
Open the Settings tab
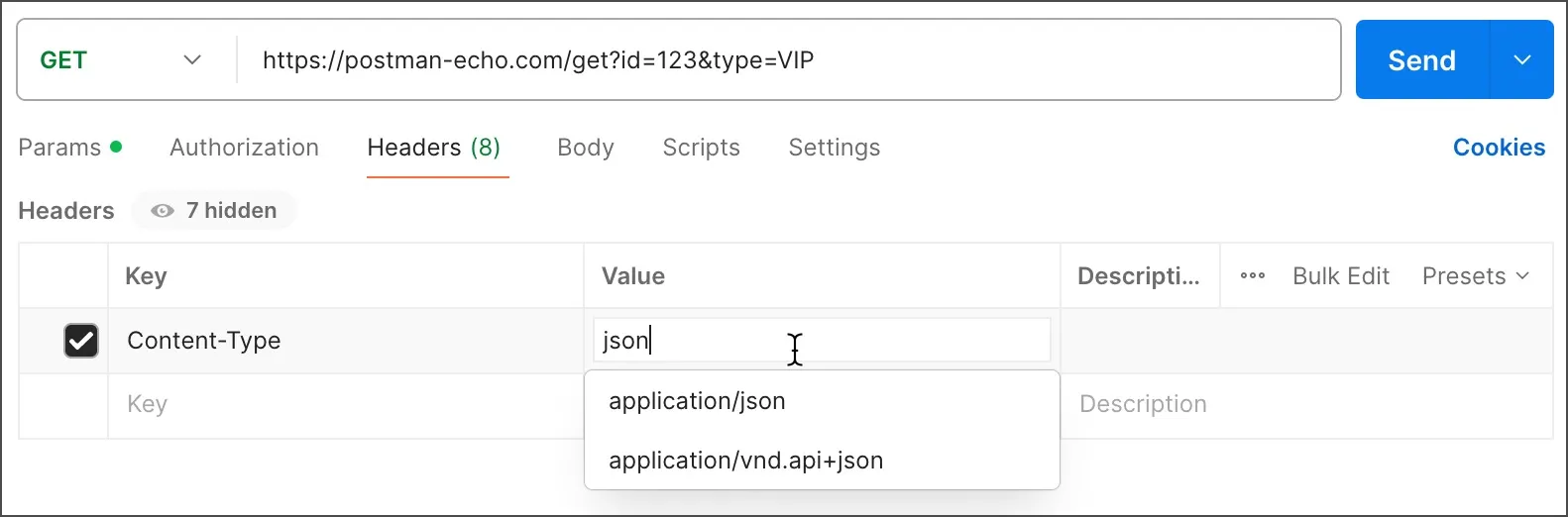pyautogui.click(x=835, y=148)
